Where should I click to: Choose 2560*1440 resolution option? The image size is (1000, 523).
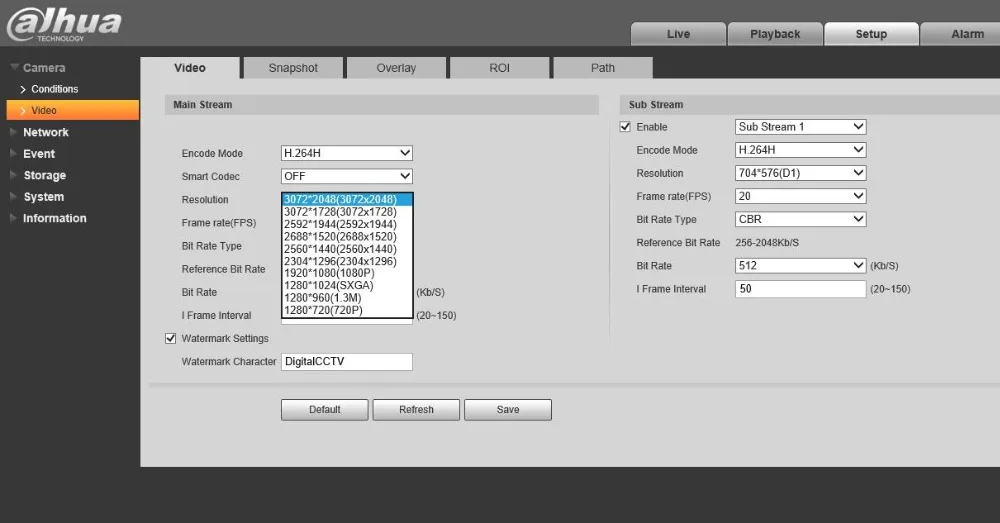[347, 249]
